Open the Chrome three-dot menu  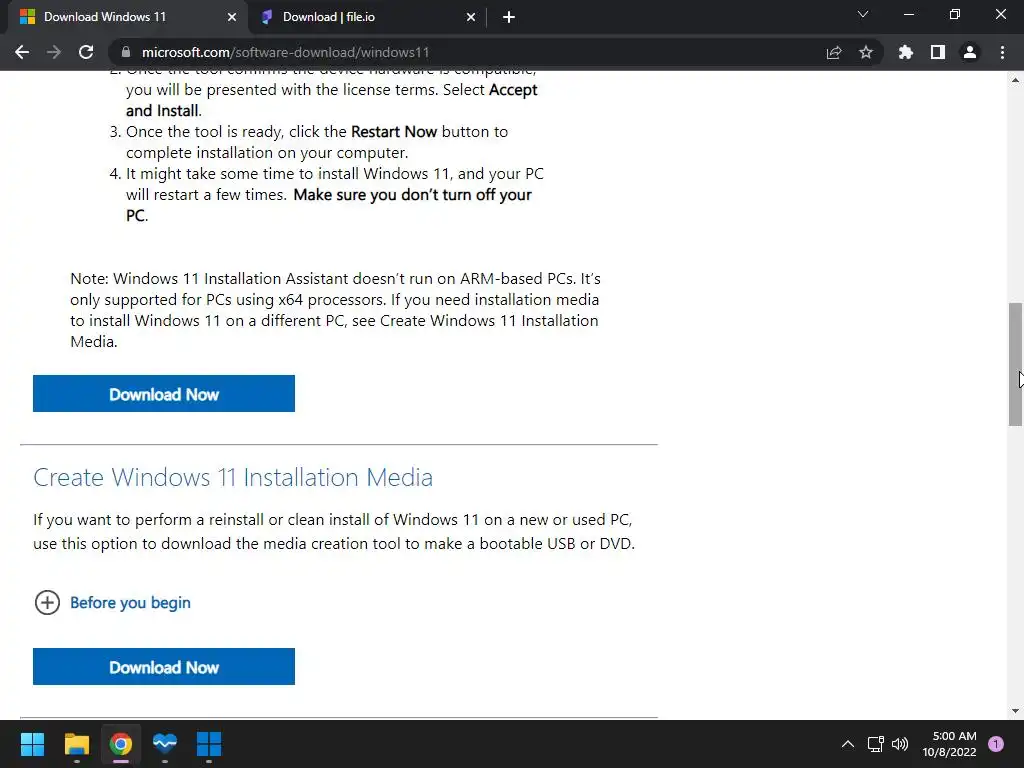[x=1002, y=52]
